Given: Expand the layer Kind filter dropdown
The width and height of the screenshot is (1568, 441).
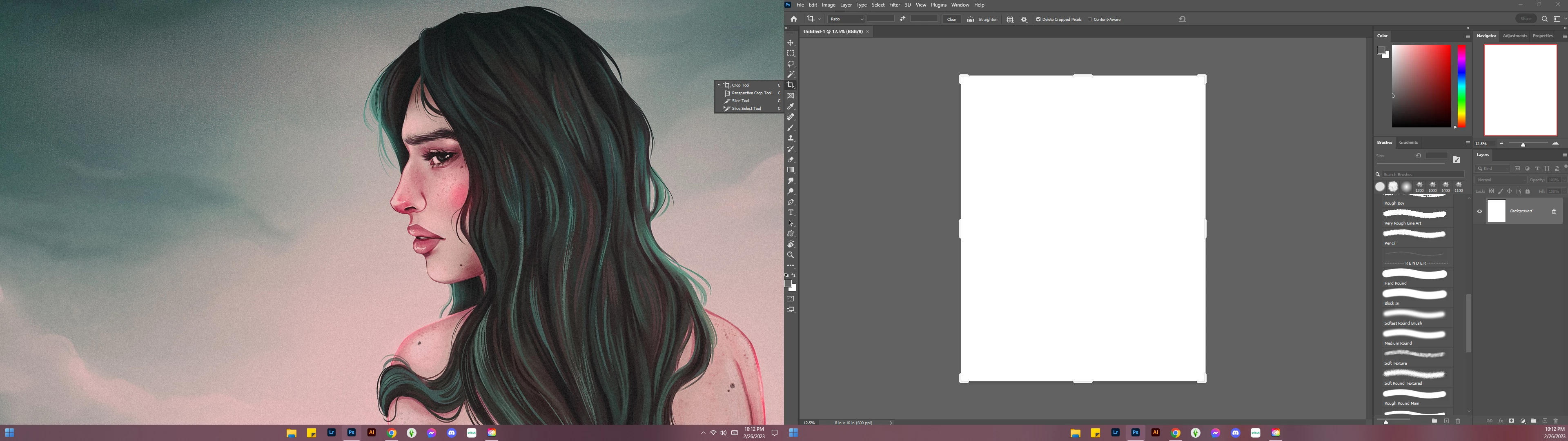Looking at the screenshot, I should tap(1493, 169).
